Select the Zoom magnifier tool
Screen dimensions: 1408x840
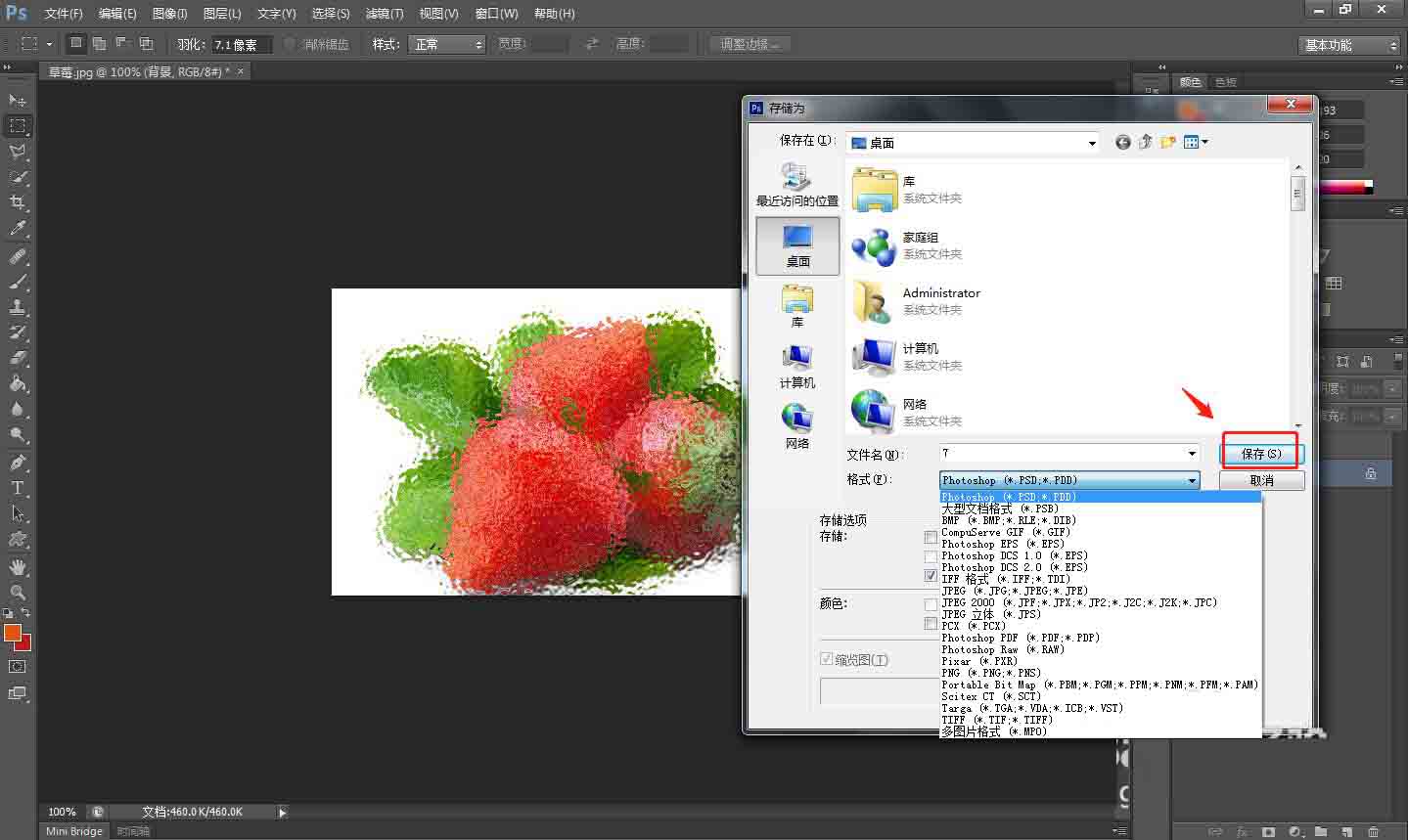(18, 593)
